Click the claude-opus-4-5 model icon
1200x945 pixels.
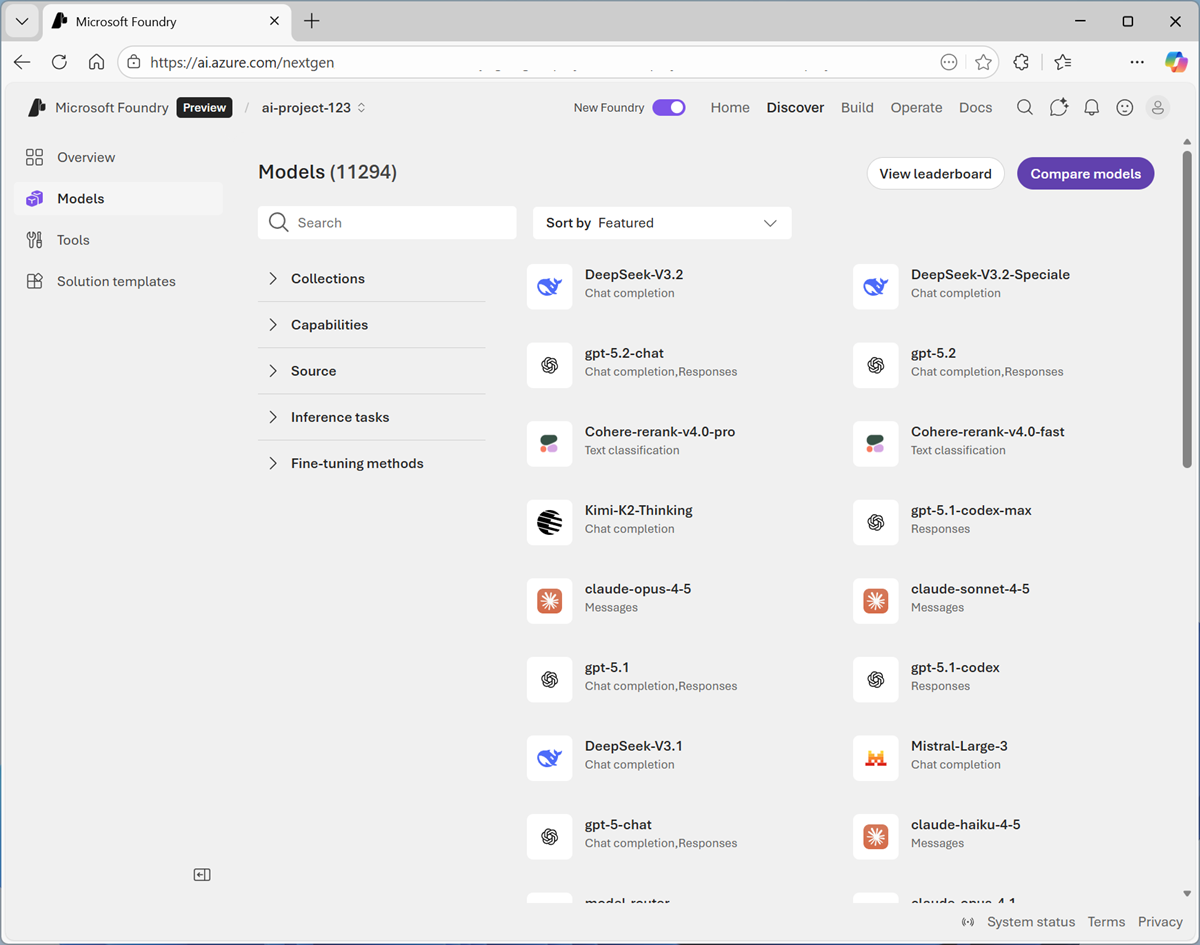coord(549,601)
